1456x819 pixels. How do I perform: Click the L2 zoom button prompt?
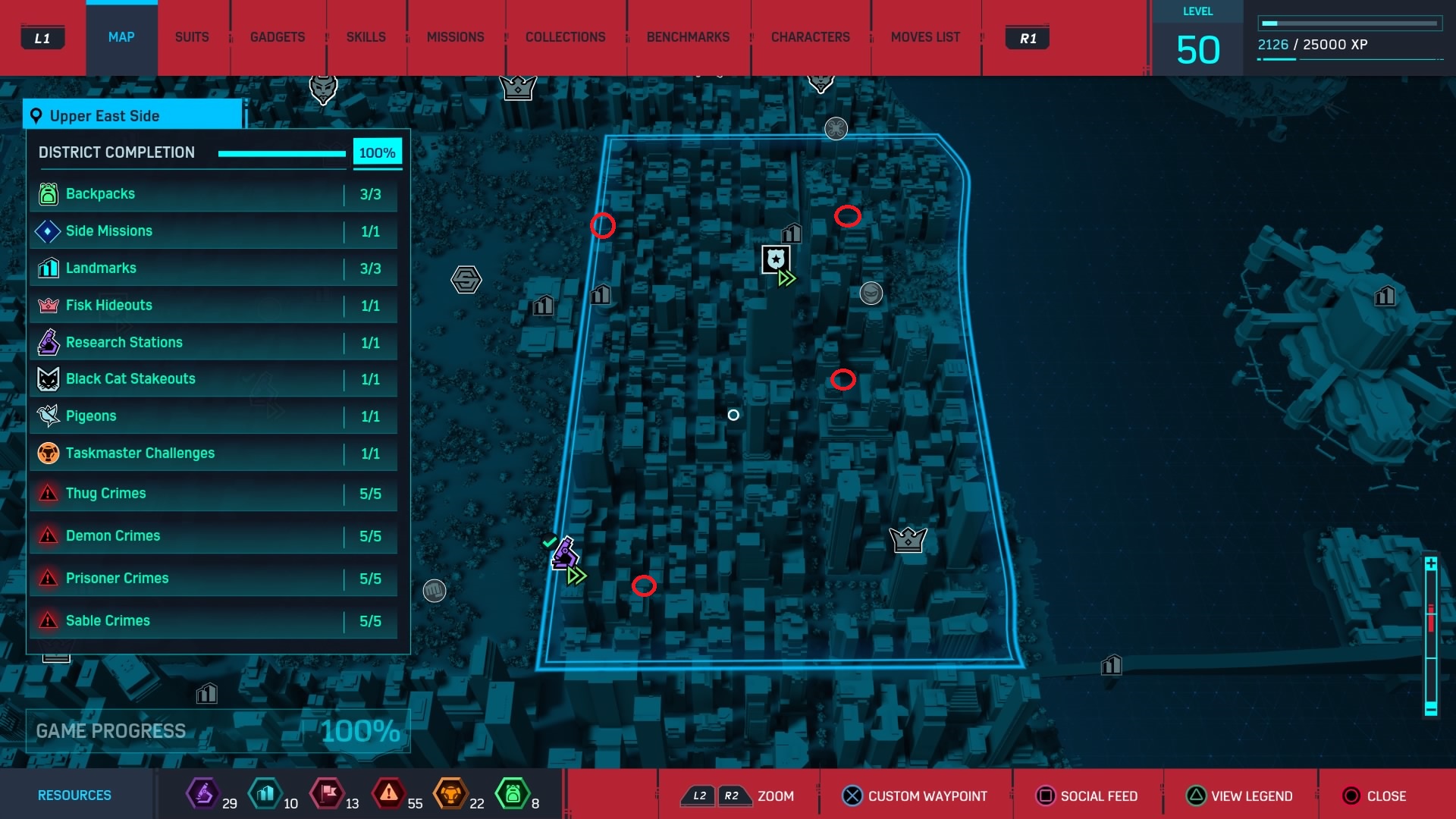(699, 795)
